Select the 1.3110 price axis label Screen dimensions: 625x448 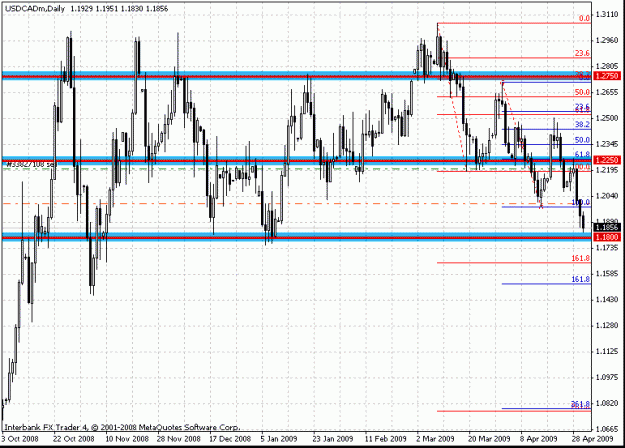[607, 15]
